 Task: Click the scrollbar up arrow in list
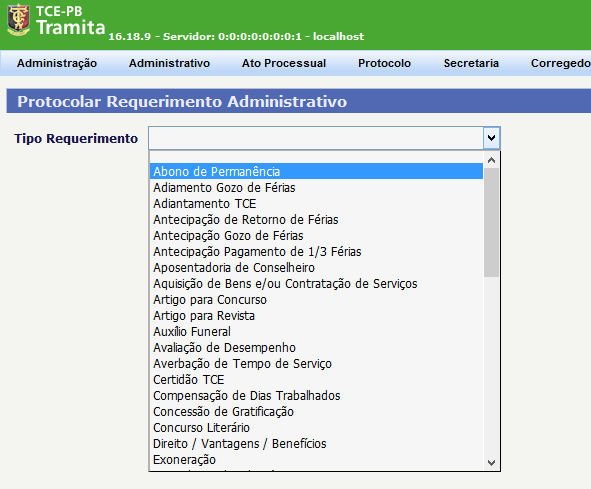click(491, 160)
